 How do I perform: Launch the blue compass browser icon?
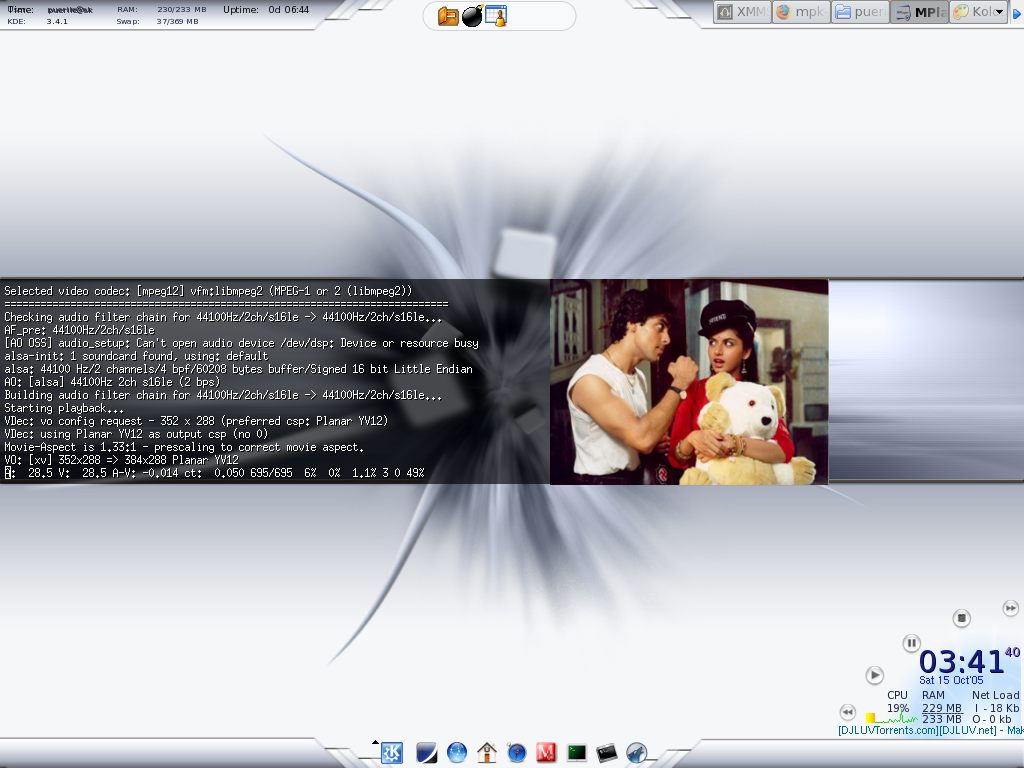tap(517, 753)
